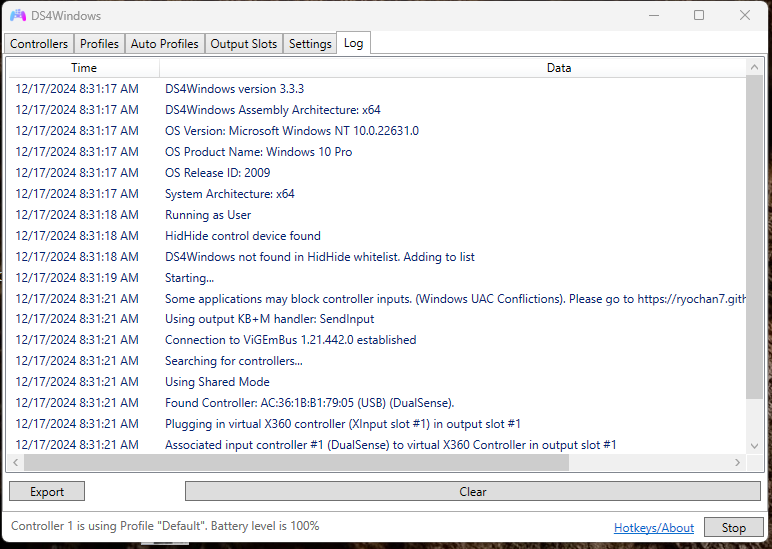The image size is (772, 549).
Task: Click the horizontal scrollbar right arrow
Action: coord(738,462)
